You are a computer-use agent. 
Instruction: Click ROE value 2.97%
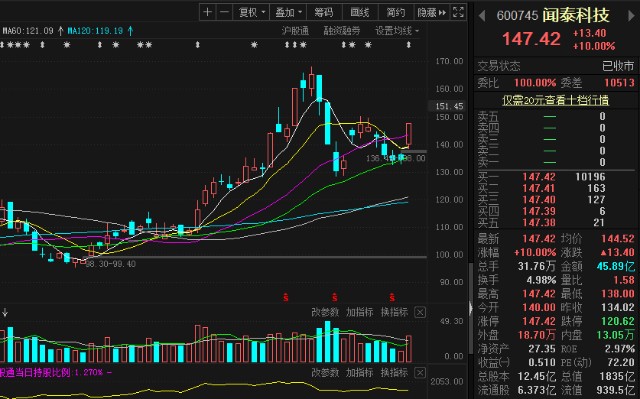(620, 349)
